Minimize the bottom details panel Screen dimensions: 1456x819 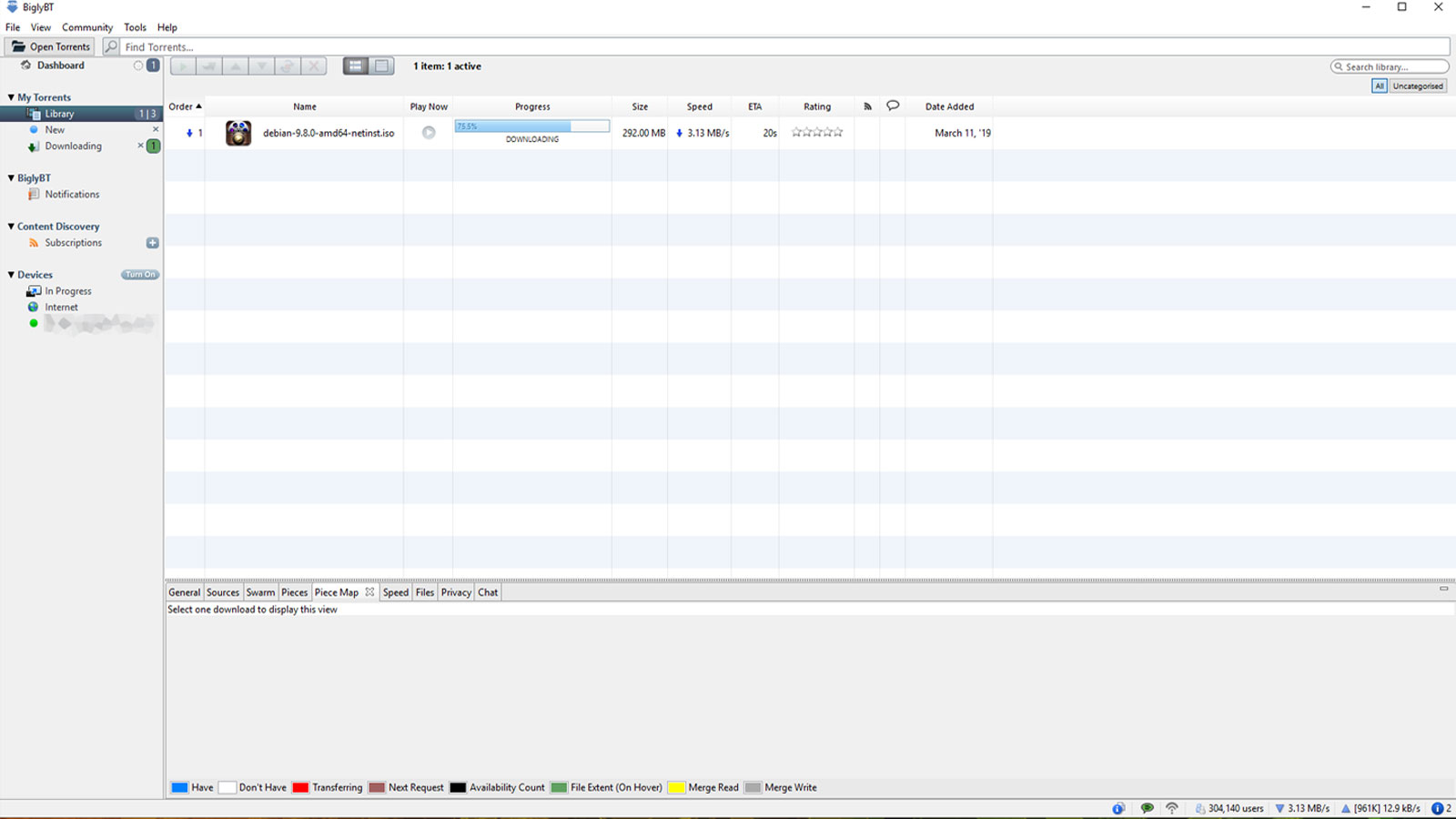pos(1444,589)
